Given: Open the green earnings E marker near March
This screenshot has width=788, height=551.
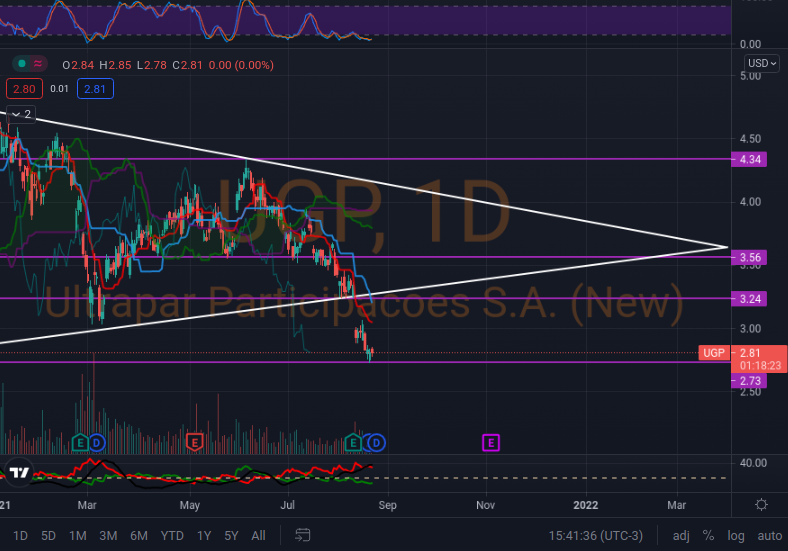Looking at the screenshot, I should pyautogui.click(x=80, y=443).
